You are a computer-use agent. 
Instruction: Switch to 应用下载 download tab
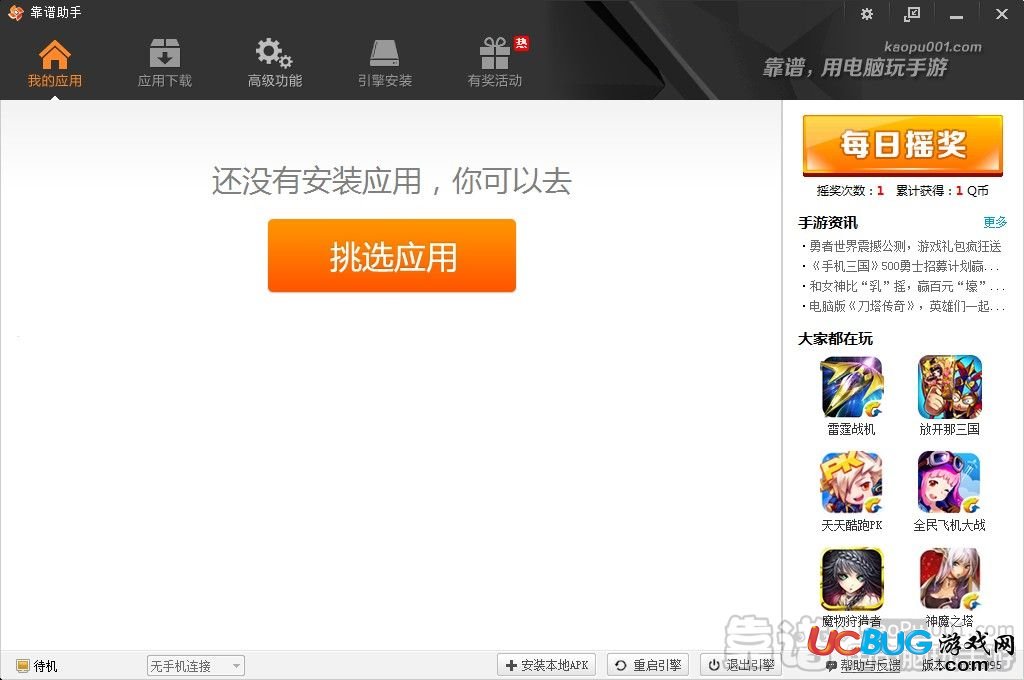[165, 63]
